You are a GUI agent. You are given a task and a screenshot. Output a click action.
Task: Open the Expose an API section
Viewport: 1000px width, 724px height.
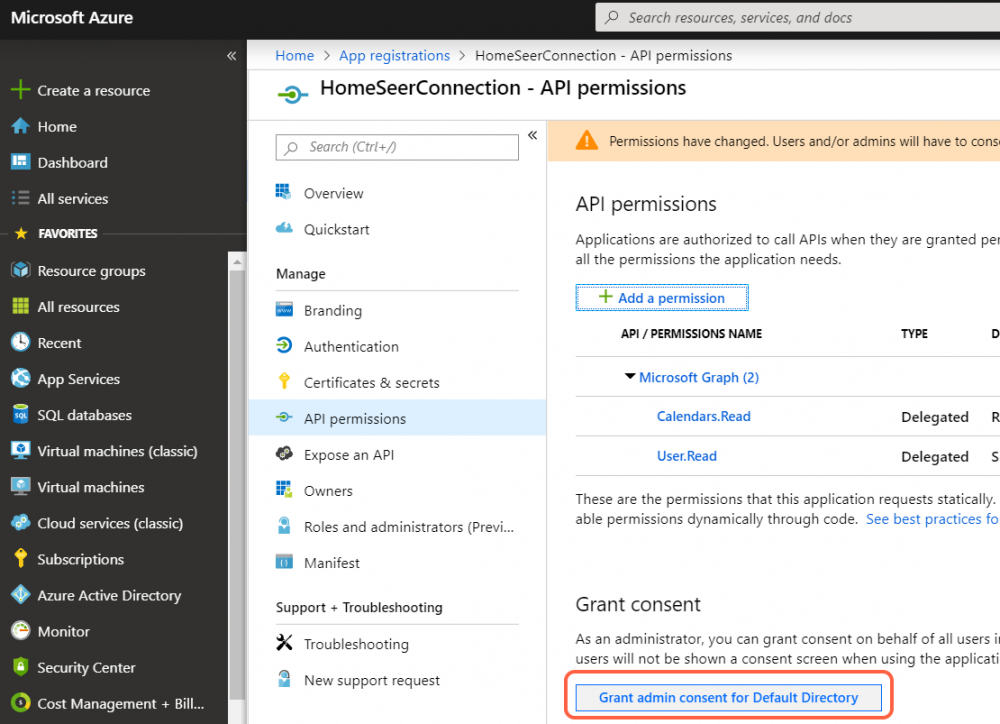coord(348,455)
